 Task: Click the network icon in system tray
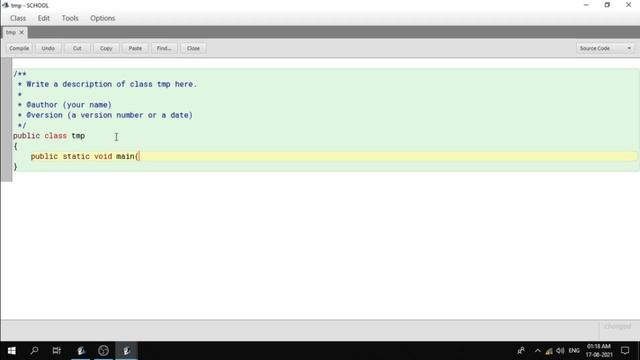coord(549,351)
